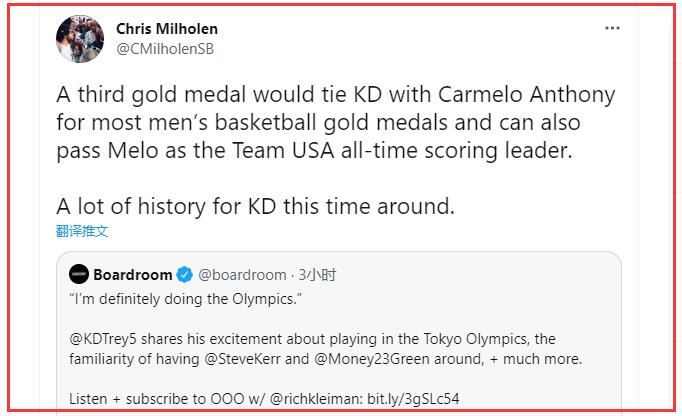Click the Boardroom logo avatar
The height and width of the screenshot is (416, 682).
pyautogui.click(x=79, y=274)
